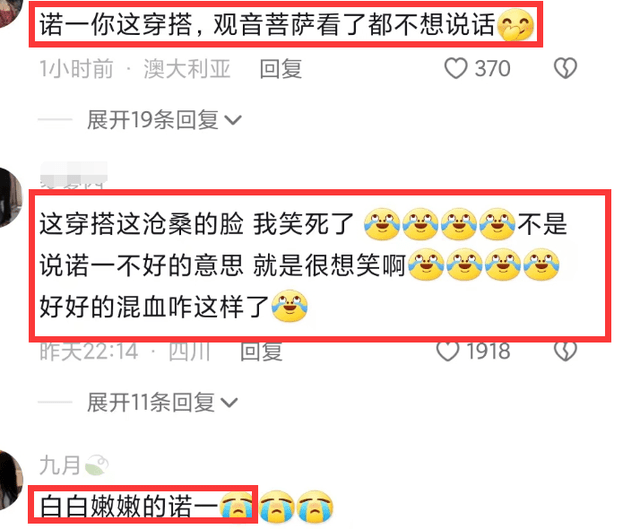Screen dimensions: 640x529
Task: Select the 白白嫩嫩的诺一 comment text
Action: point(143,506)
